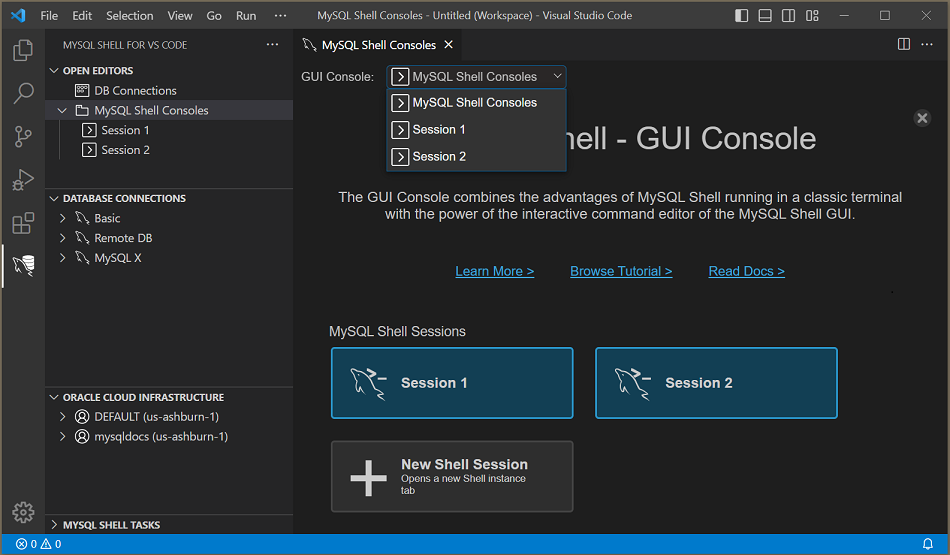Viewport: 950px width, 555px height.
Task: Click the New Shell Session button
Action: 452,477
